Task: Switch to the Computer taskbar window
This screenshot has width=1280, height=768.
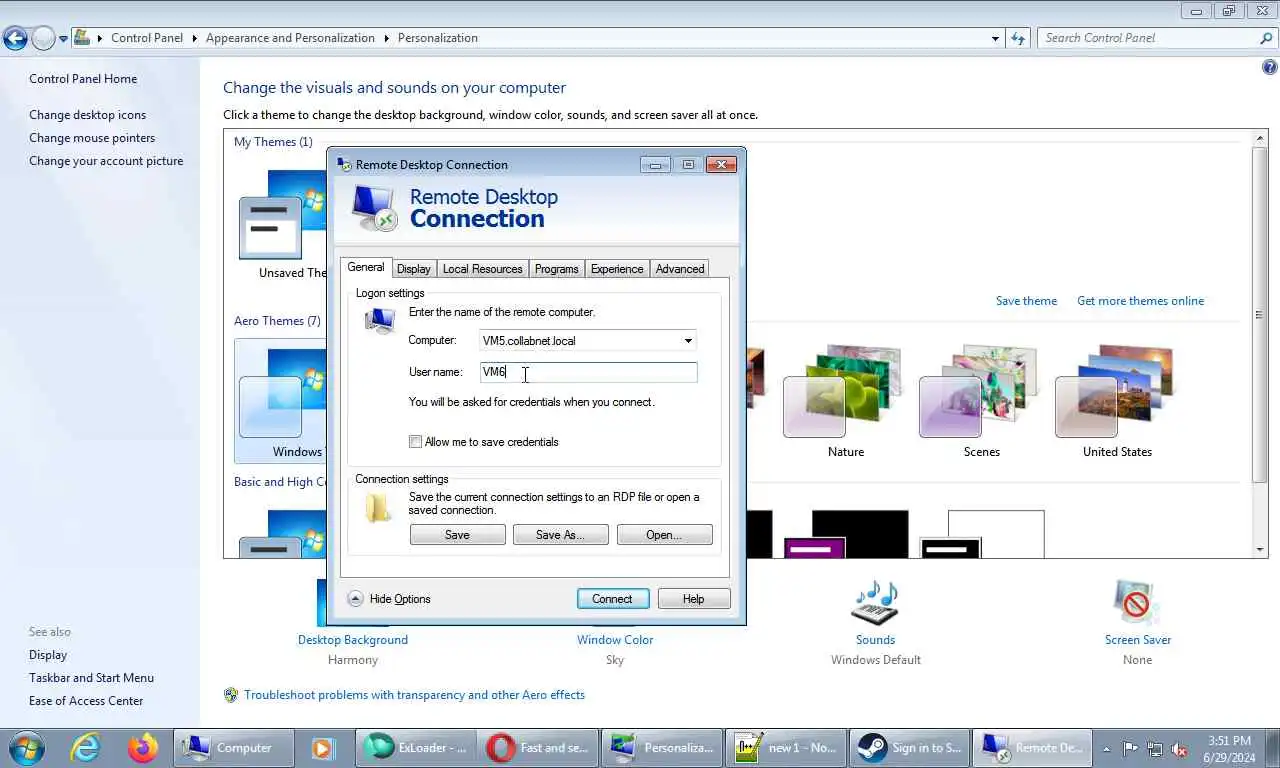Action: tap(233, 747)
